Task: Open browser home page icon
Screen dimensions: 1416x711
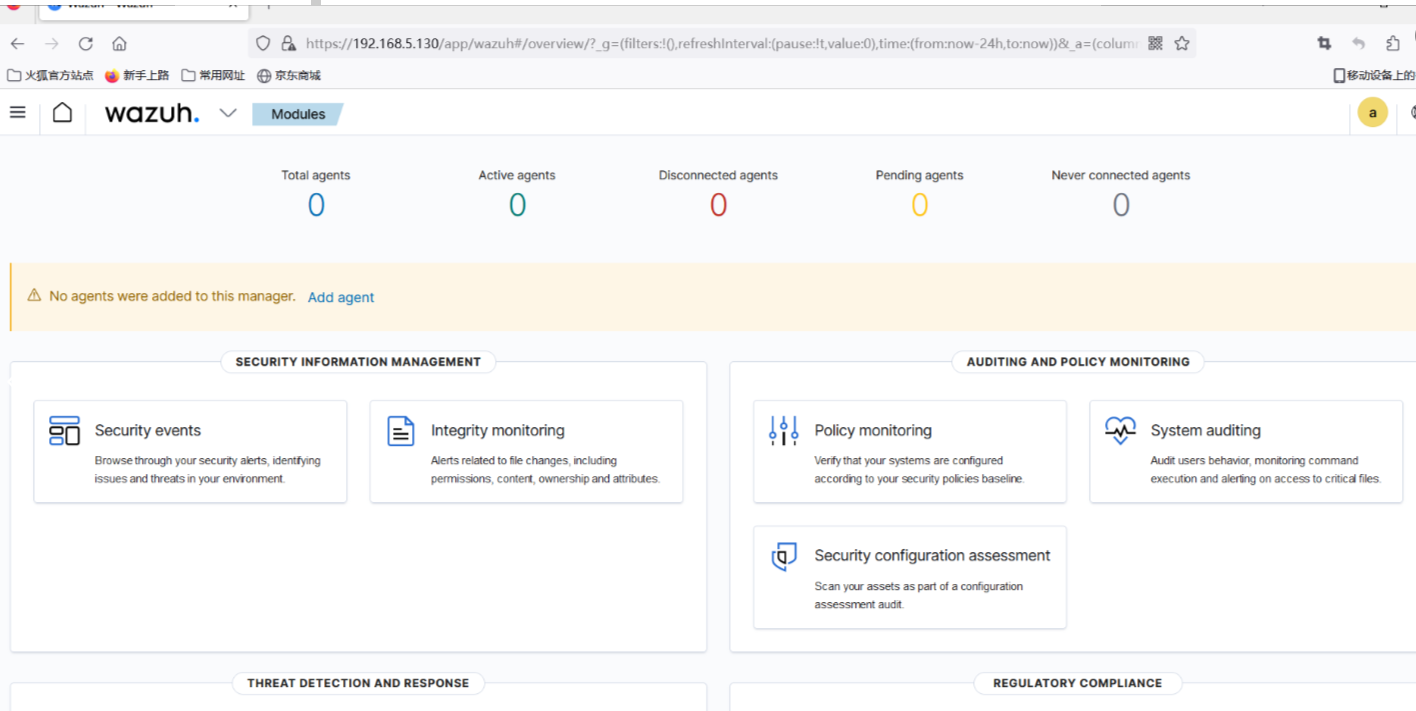Action: tap(119, 44)
